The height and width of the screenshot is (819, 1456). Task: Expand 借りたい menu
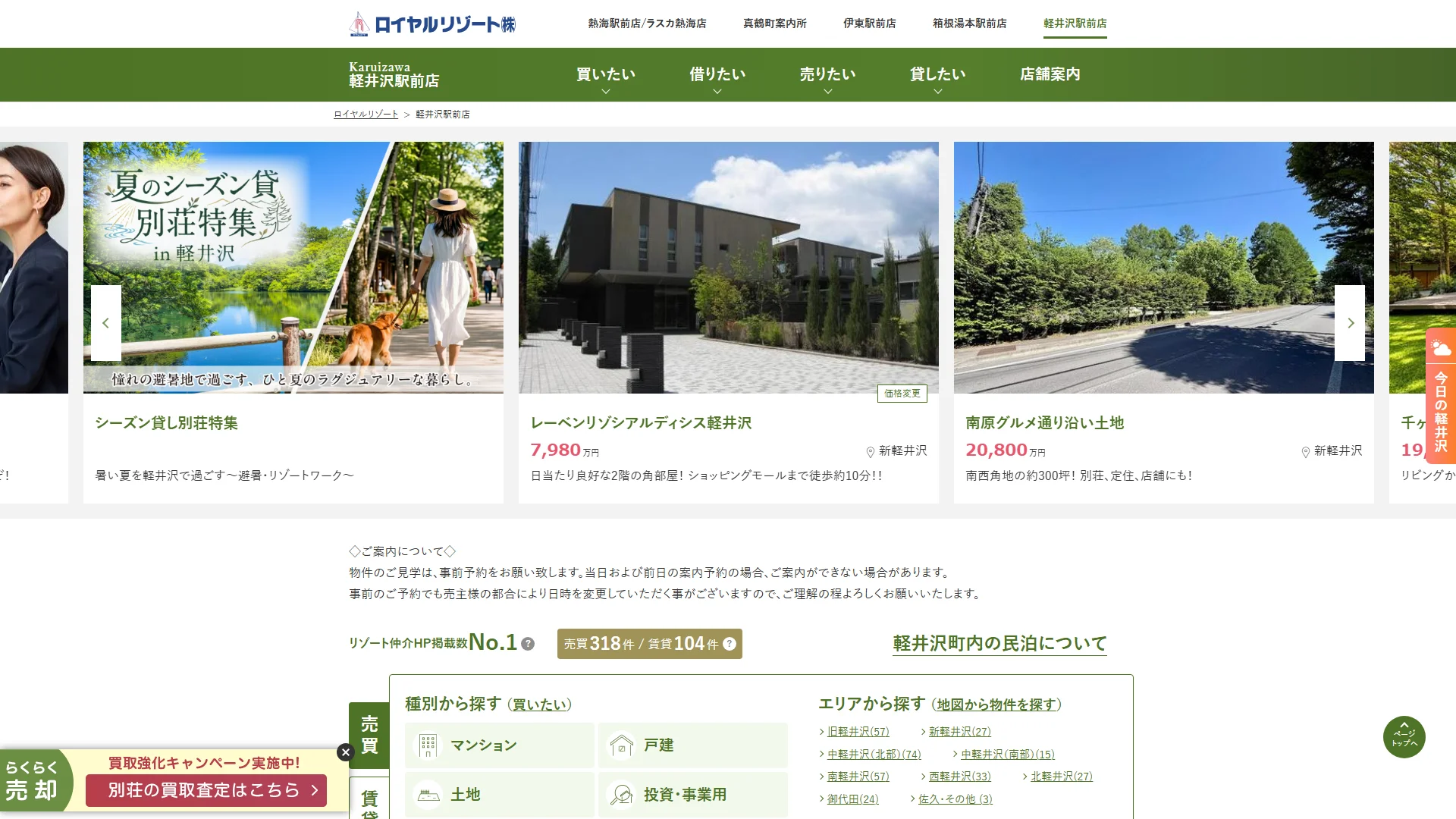pyautogui.click(x=717, y=75)
